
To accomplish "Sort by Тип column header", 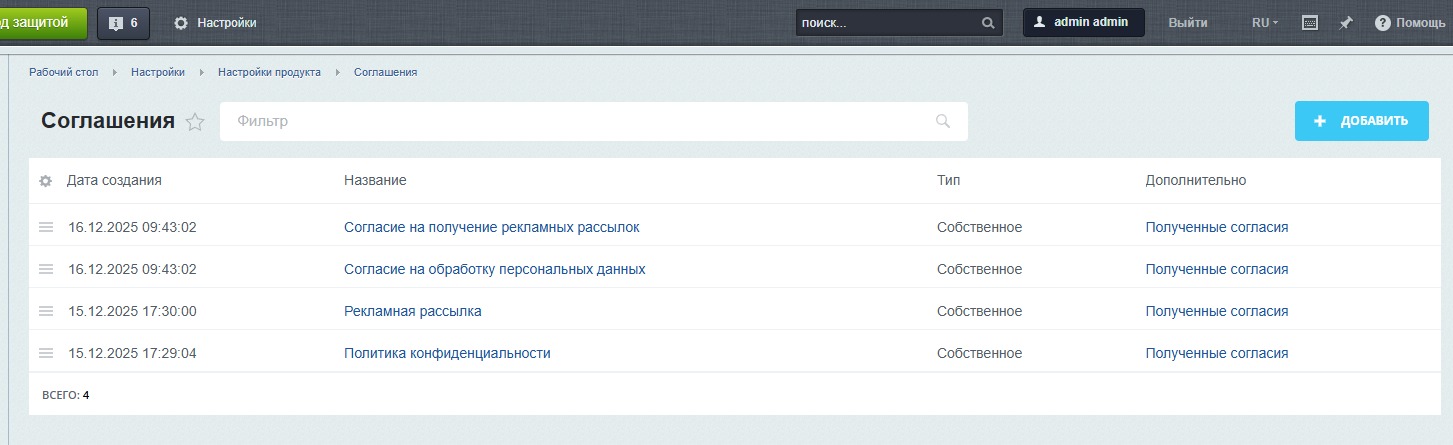I will (x=948, y=180).
